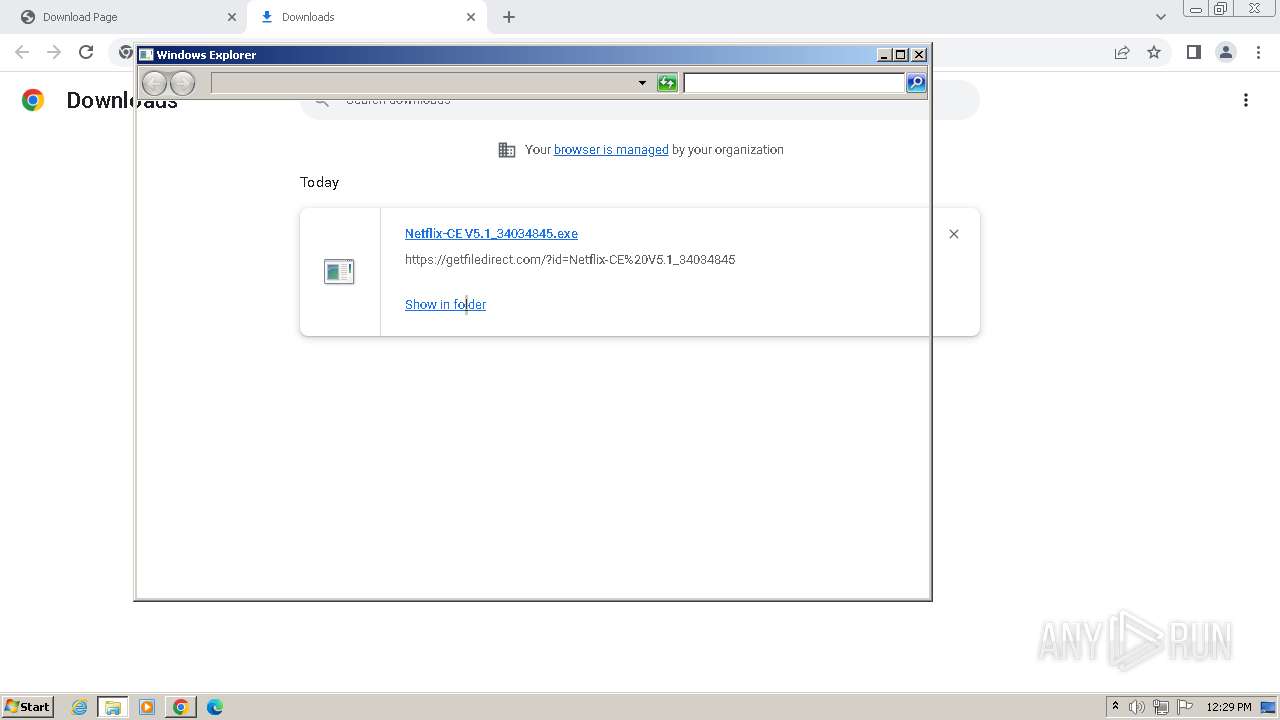Image resolution: width=1280 pixels, height=720 pixels.
Task: Open a new Chrome tab
Action: (509, 17)
